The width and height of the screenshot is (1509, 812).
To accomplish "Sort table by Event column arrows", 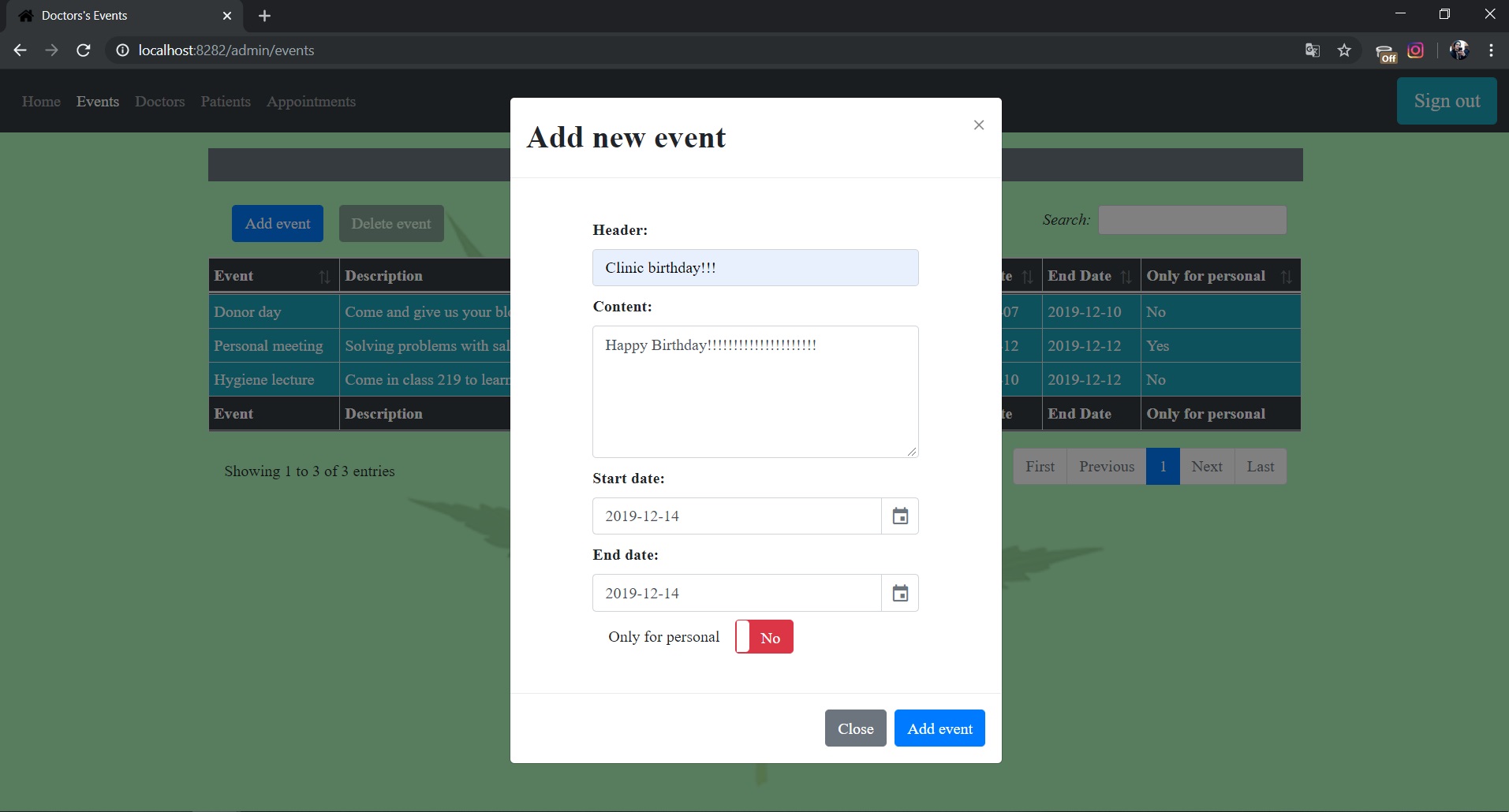I will tap(324, 277).
